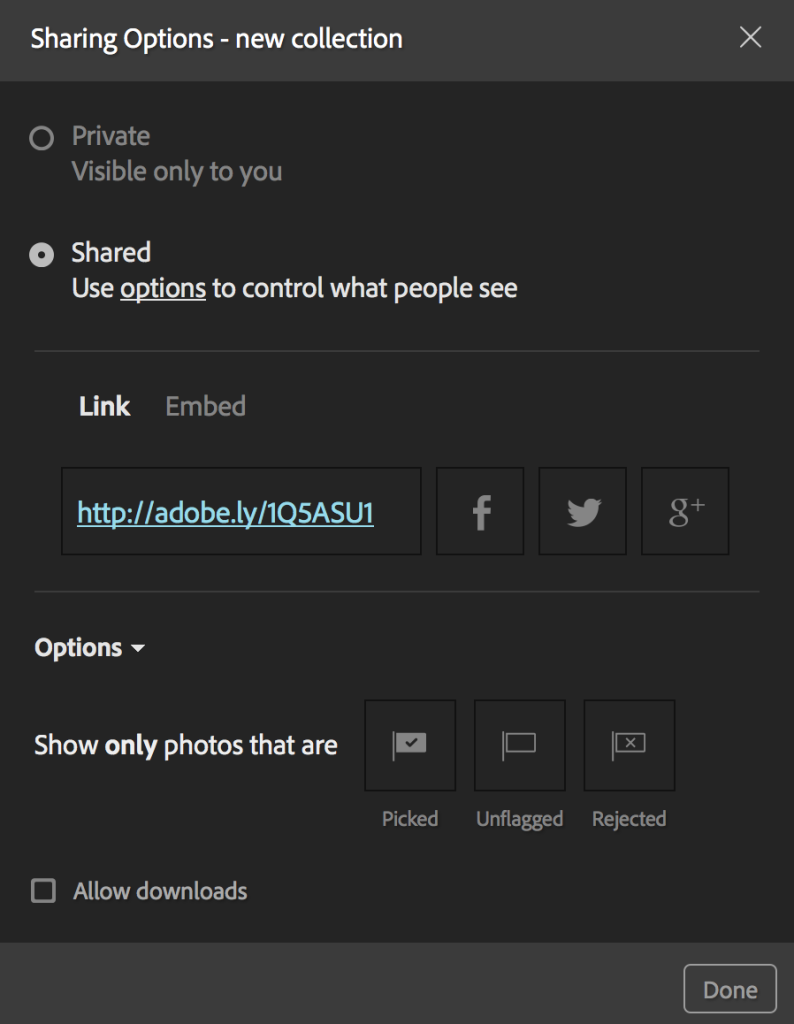The image size is (794, 1024).
Task: Click the Visible only to you text
Action: (x=177, y=172)
